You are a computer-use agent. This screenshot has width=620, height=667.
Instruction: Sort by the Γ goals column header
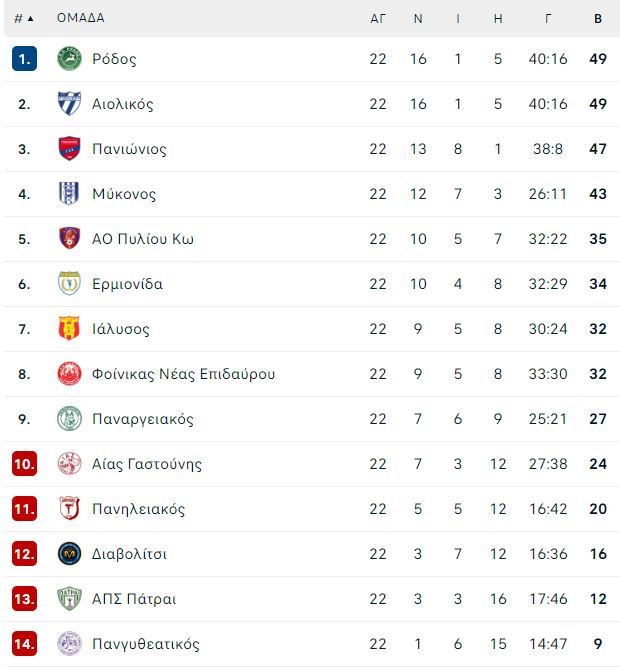coord(548,18)
